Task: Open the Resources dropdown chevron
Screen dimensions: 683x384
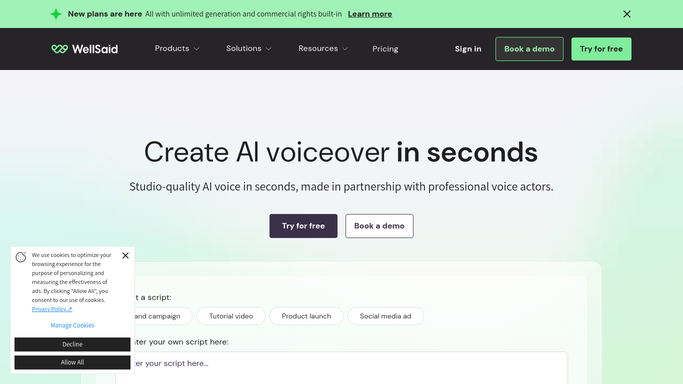Action: pyautogui.click(x=345, y=49)
